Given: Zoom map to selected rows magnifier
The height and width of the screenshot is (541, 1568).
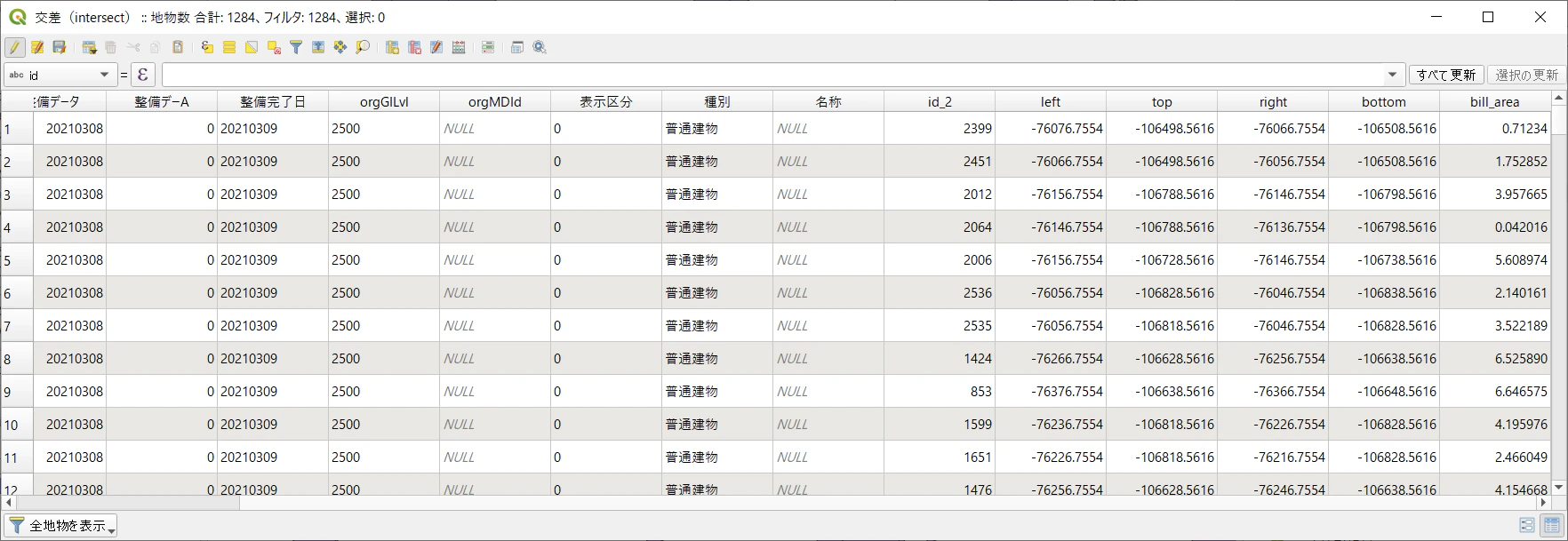Looking at the screenshot, I should (x=363, y=47).
